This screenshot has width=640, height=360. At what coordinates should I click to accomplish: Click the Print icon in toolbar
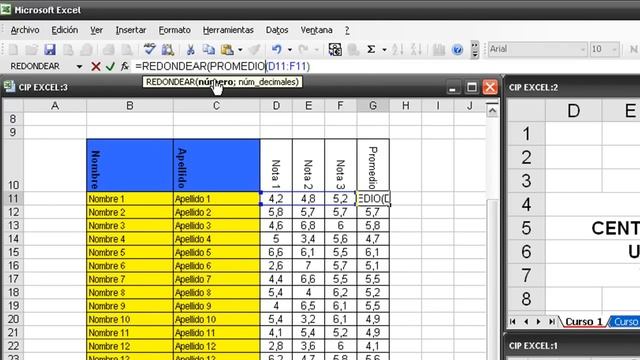point(109,50)
